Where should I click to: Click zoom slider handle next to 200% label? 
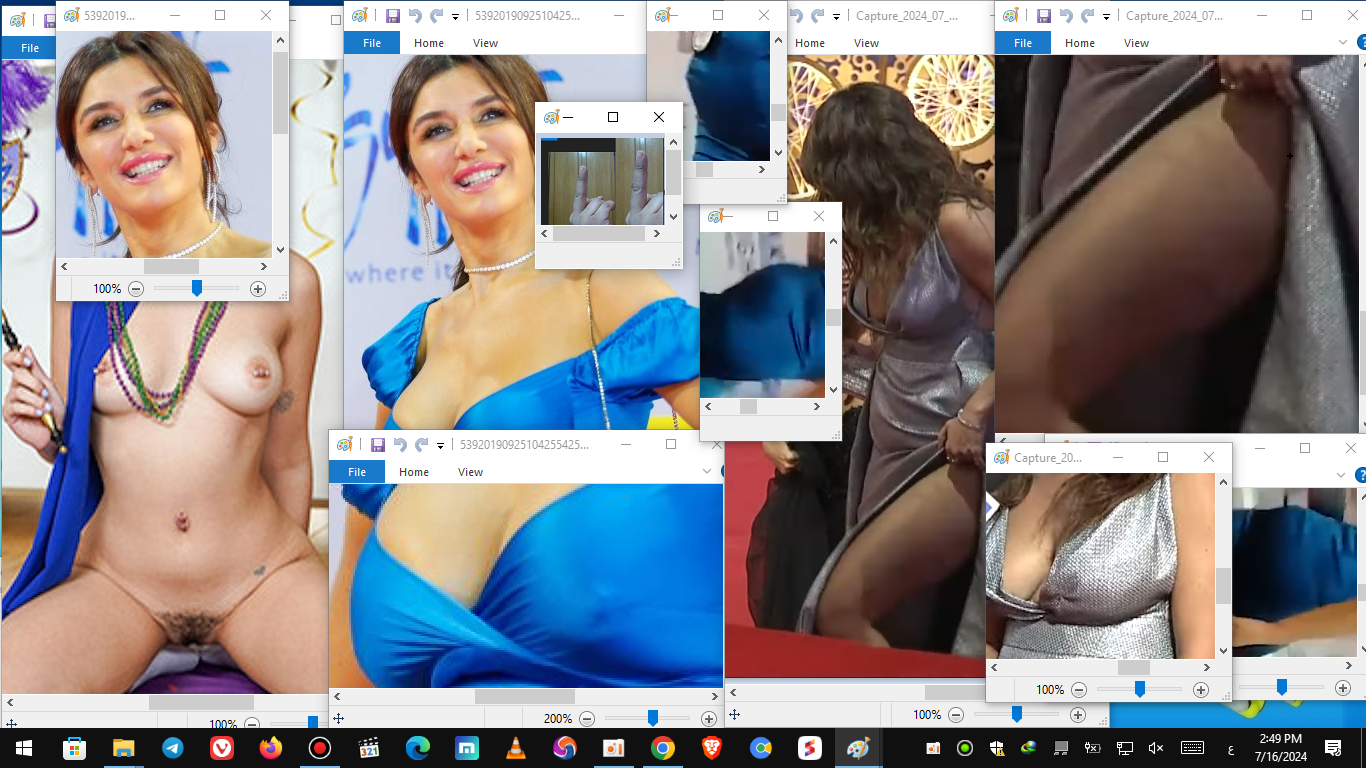tap(652, 718)
